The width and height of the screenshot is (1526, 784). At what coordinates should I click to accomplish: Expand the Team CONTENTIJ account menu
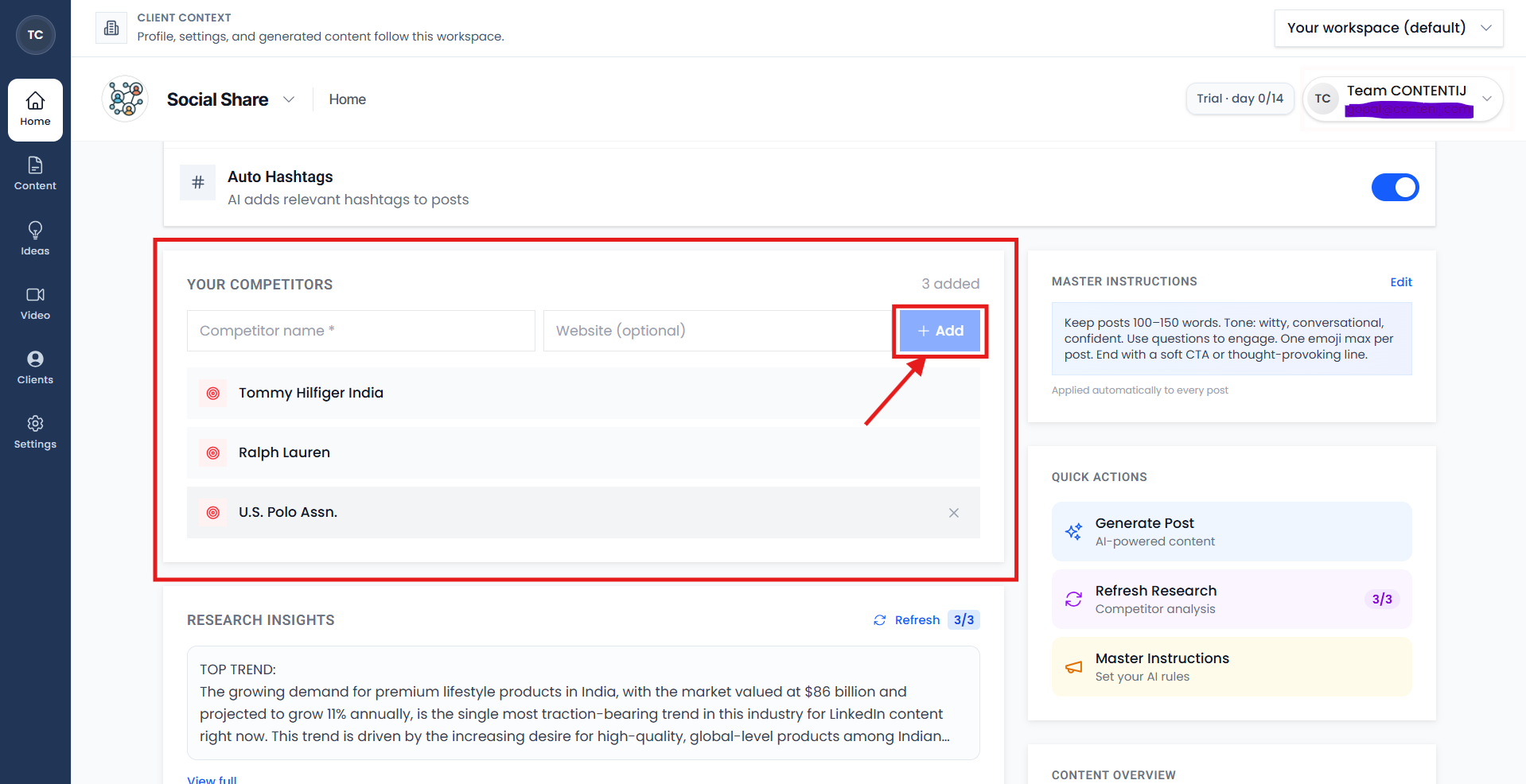[x=1486, y=99]
